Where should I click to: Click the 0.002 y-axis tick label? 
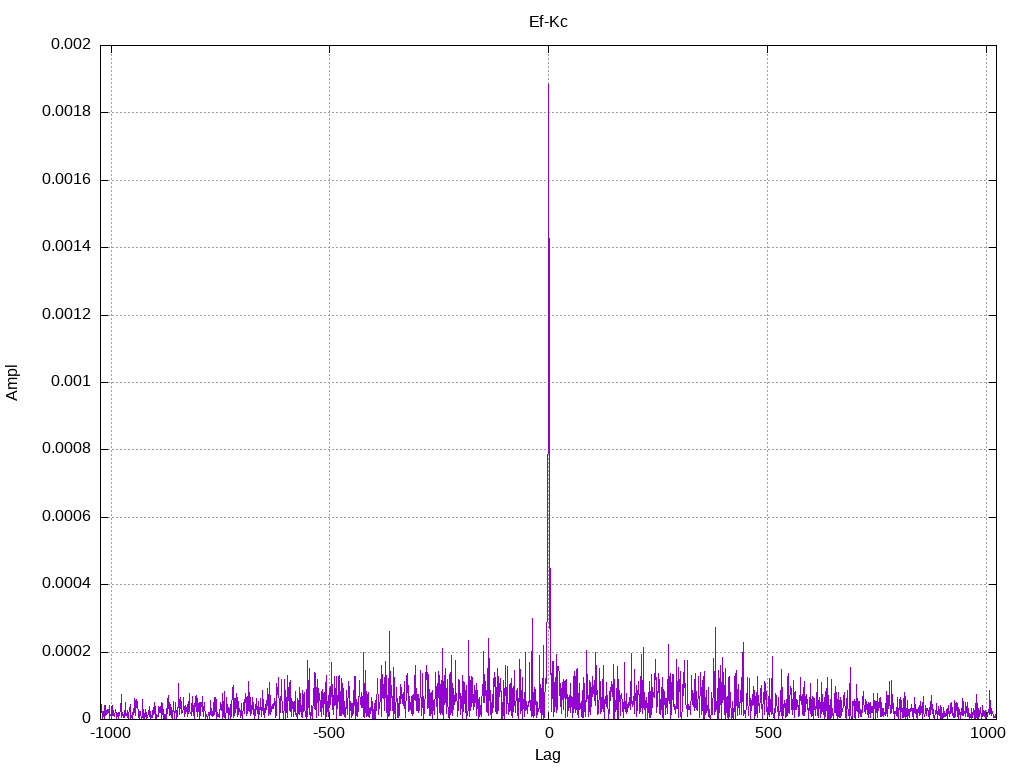pos(66,45)
